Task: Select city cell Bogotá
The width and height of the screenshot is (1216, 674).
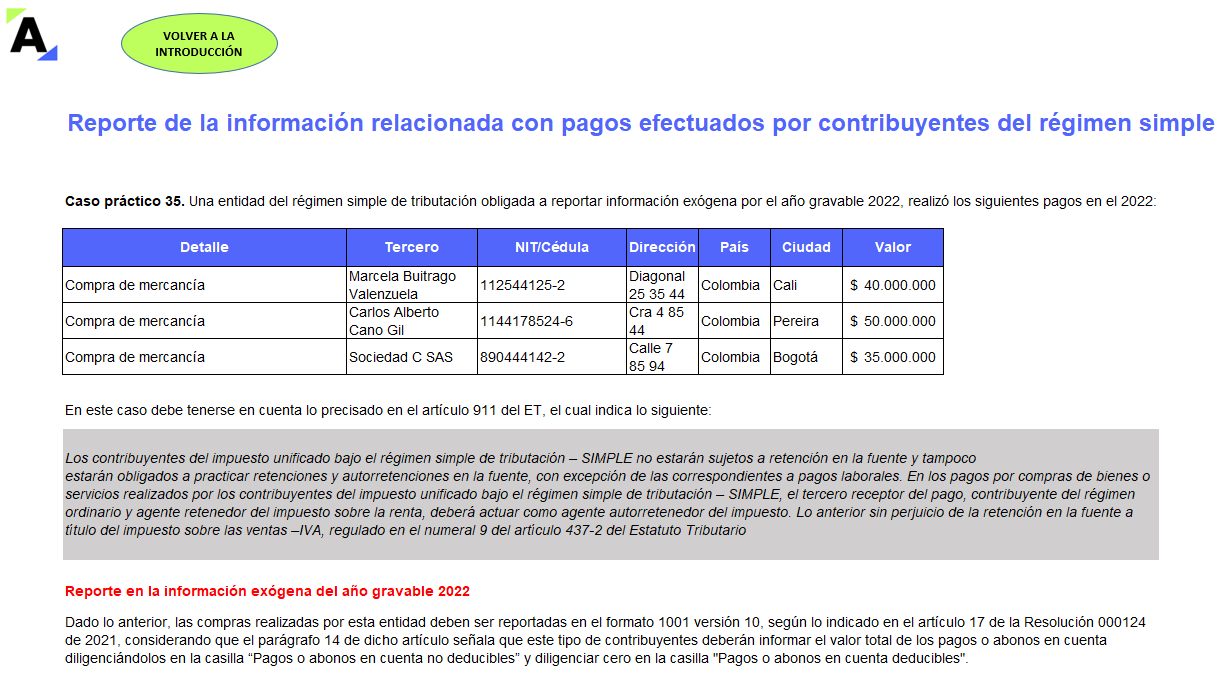Action: pyautogui.click(x=806, y=357)
